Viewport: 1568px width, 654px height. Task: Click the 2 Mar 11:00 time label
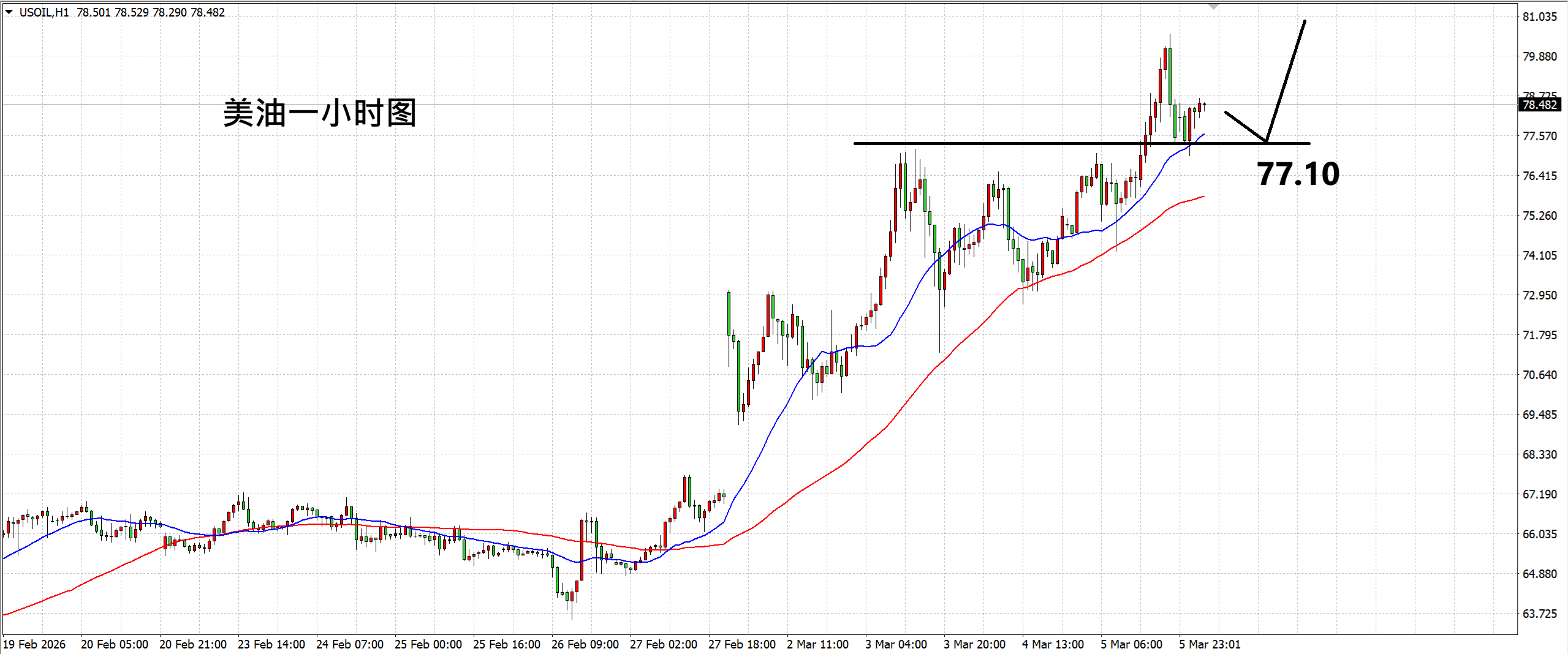[817, 644]
